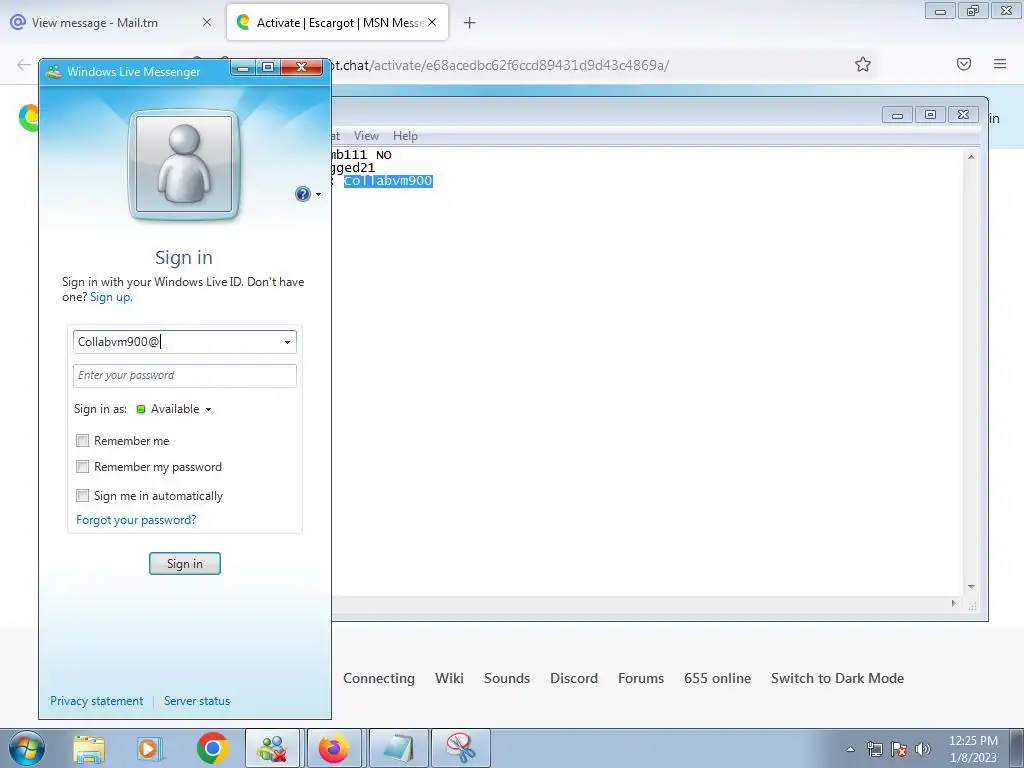
Task: Enable Remember my password checkbox
Action: (82, 467)
